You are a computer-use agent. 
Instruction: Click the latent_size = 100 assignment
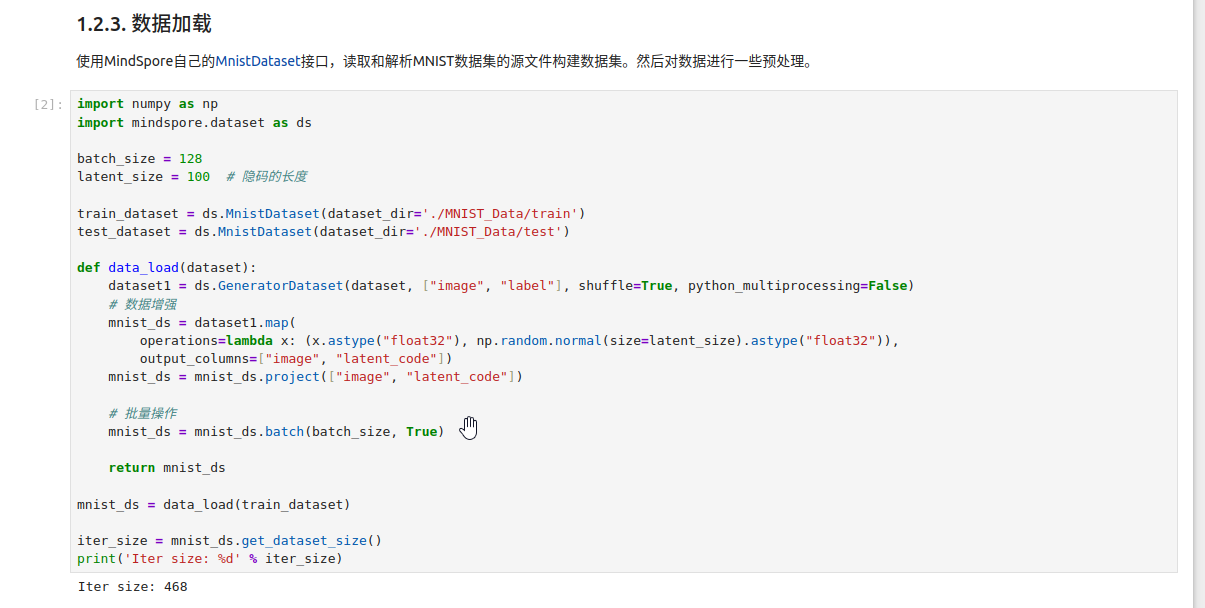pyautogui.click(x=143, y=177)
